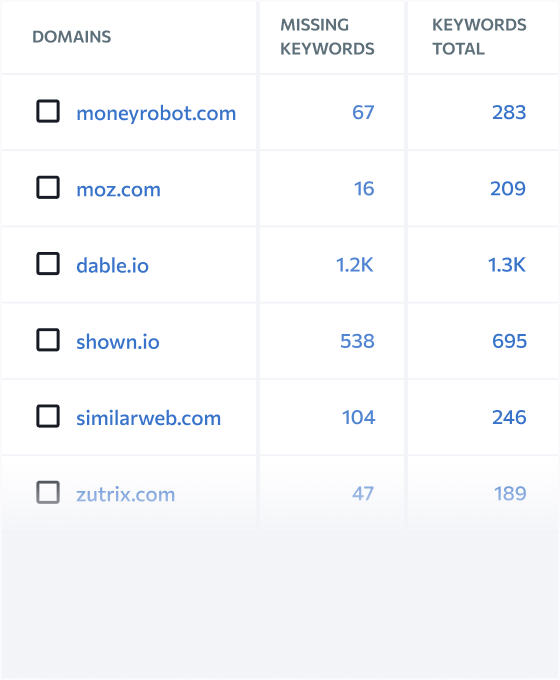Viewport: 560px width, 680px height.
Task: Open 209 total keywords for moz.com
Action: click(508, 189)
